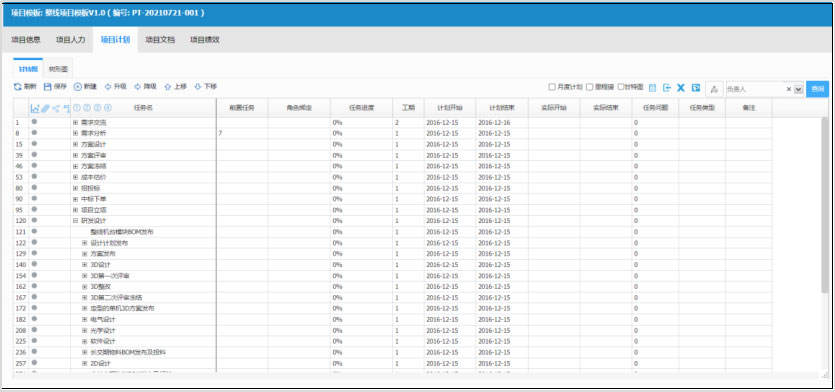Screen dimensions: 835x392
Task: Click the blue 查询 button
Action: coord(817,89)
